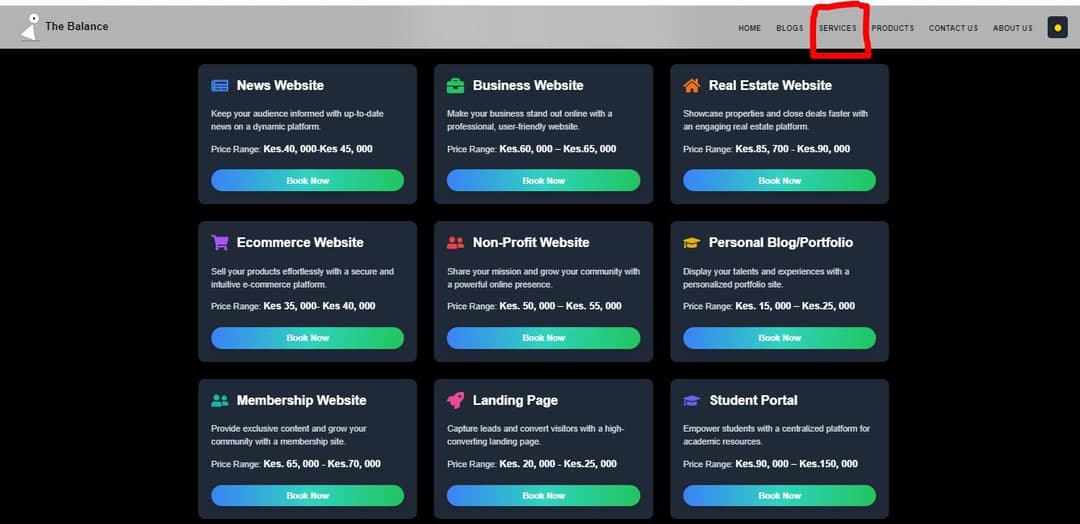Screen dimensions: 1080x524
Task: Toggle the dark/light theme button
Action: (1057, 28)
